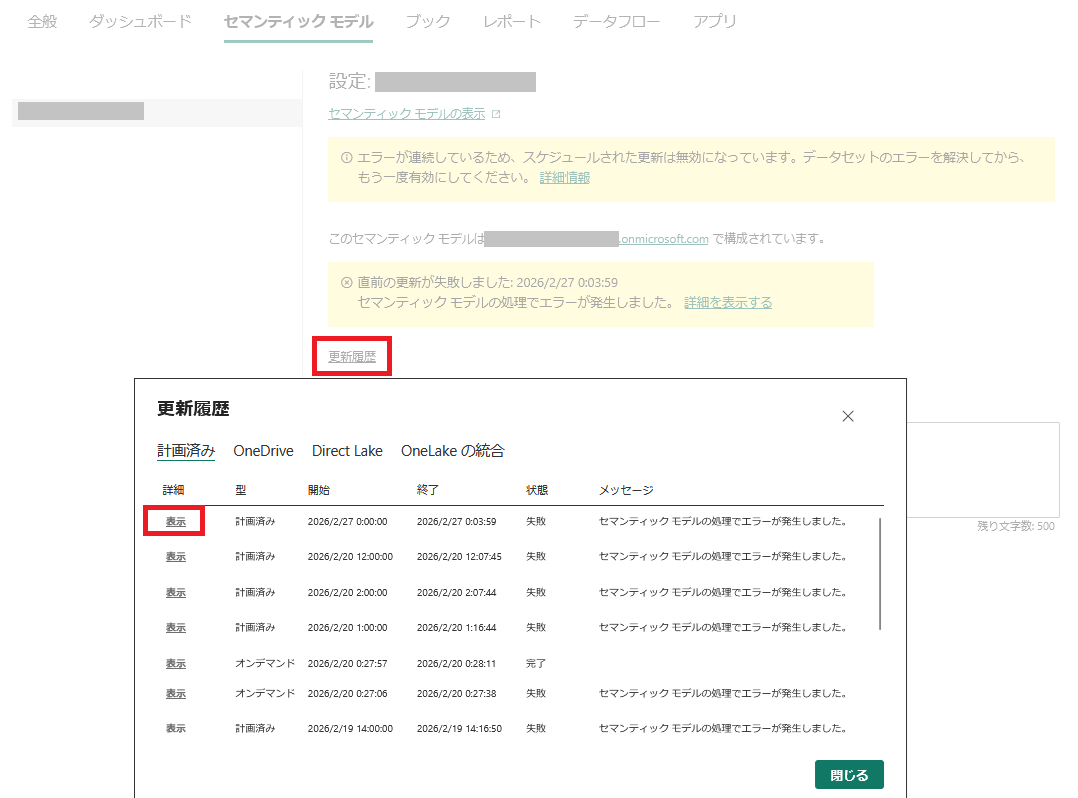This screenshot has height=798, width=1078.
Task: Click 詳細を表示する error details link
Action: coord(727,302)
